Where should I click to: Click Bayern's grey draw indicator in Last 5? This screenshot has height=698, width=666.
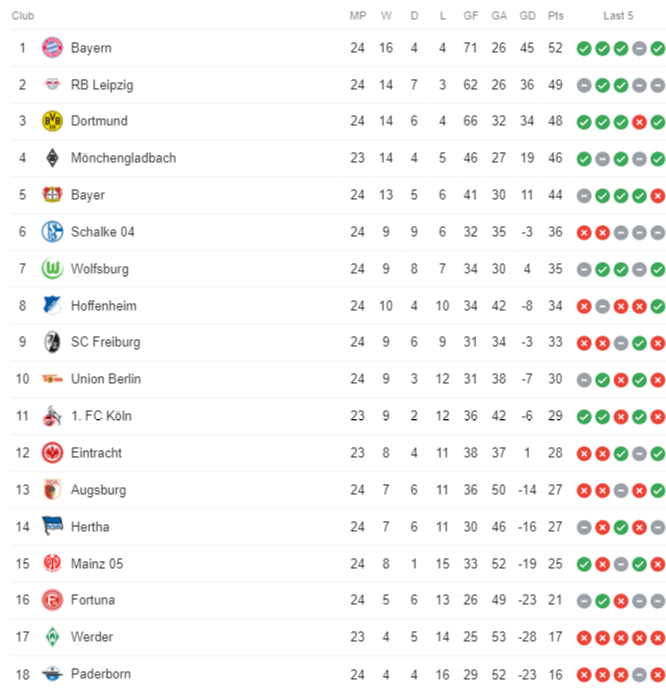[x=639, y=49]
